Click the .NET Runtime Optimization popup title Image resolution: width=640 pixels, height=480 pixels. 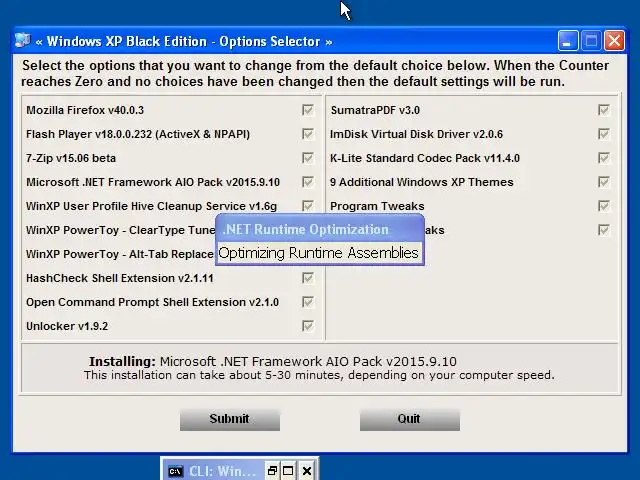pos(306,229)
